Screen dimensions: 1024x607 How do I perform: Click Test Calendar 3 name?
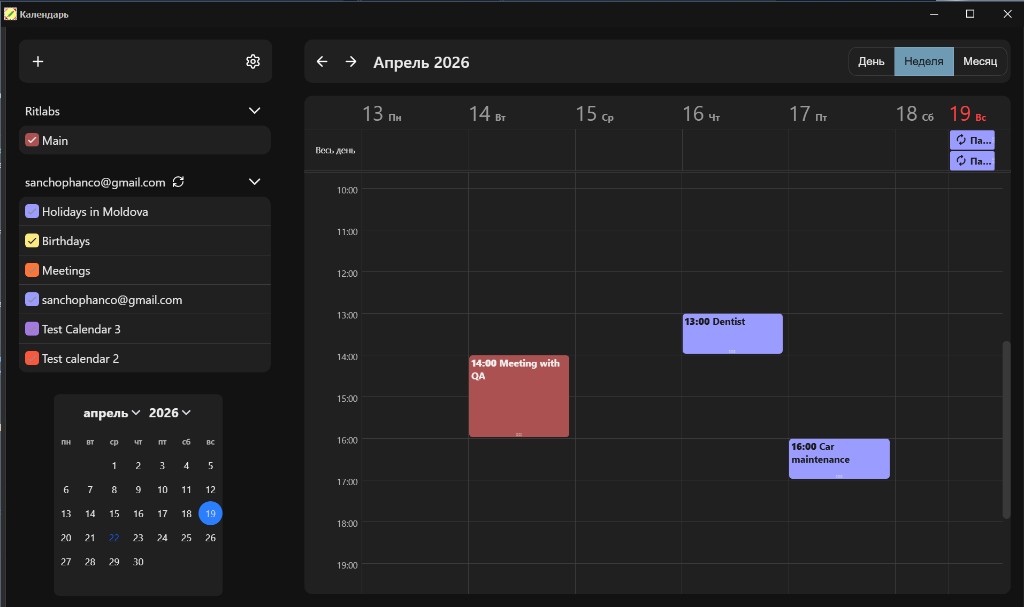tap(81, 329)
